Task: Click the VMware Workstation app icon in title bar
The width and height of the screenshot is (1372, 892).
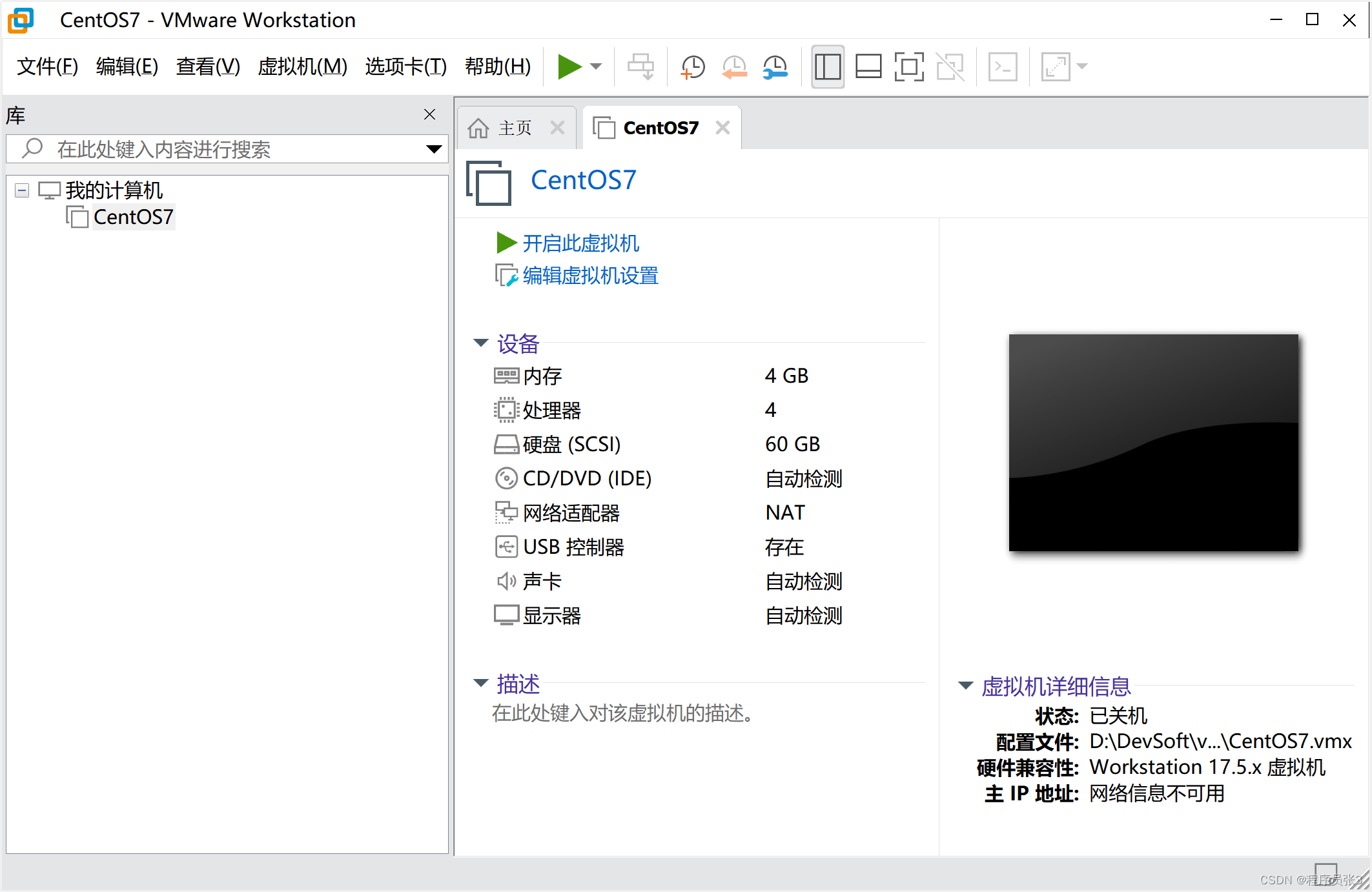Action: (21, 20)
